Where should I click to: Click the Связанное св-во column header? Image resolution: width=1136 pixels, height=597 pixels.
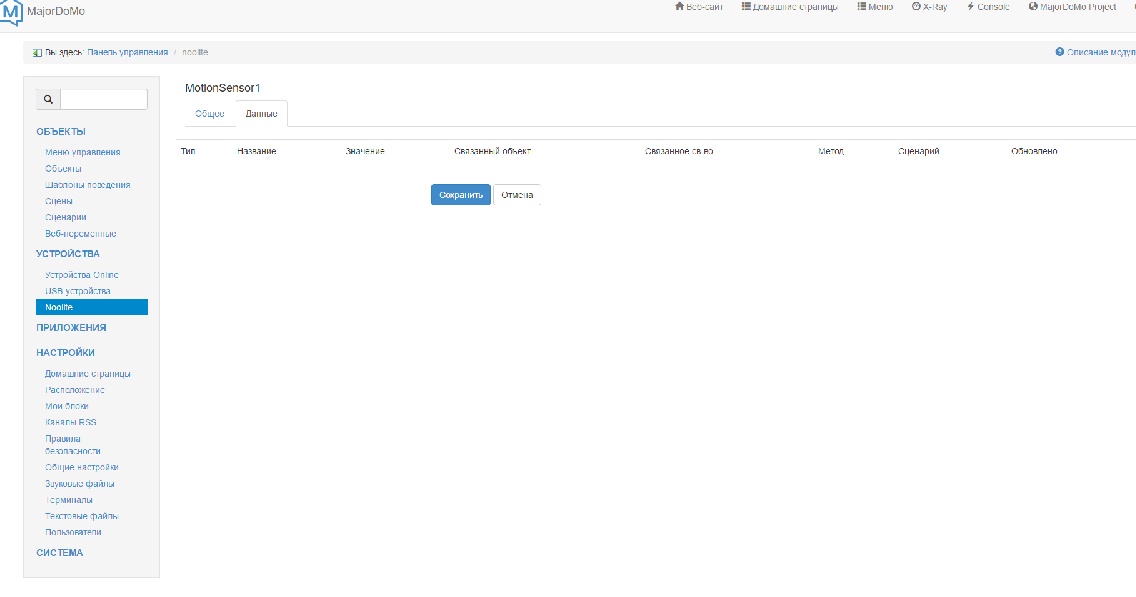pyautogui.click(x=679, y=151)
